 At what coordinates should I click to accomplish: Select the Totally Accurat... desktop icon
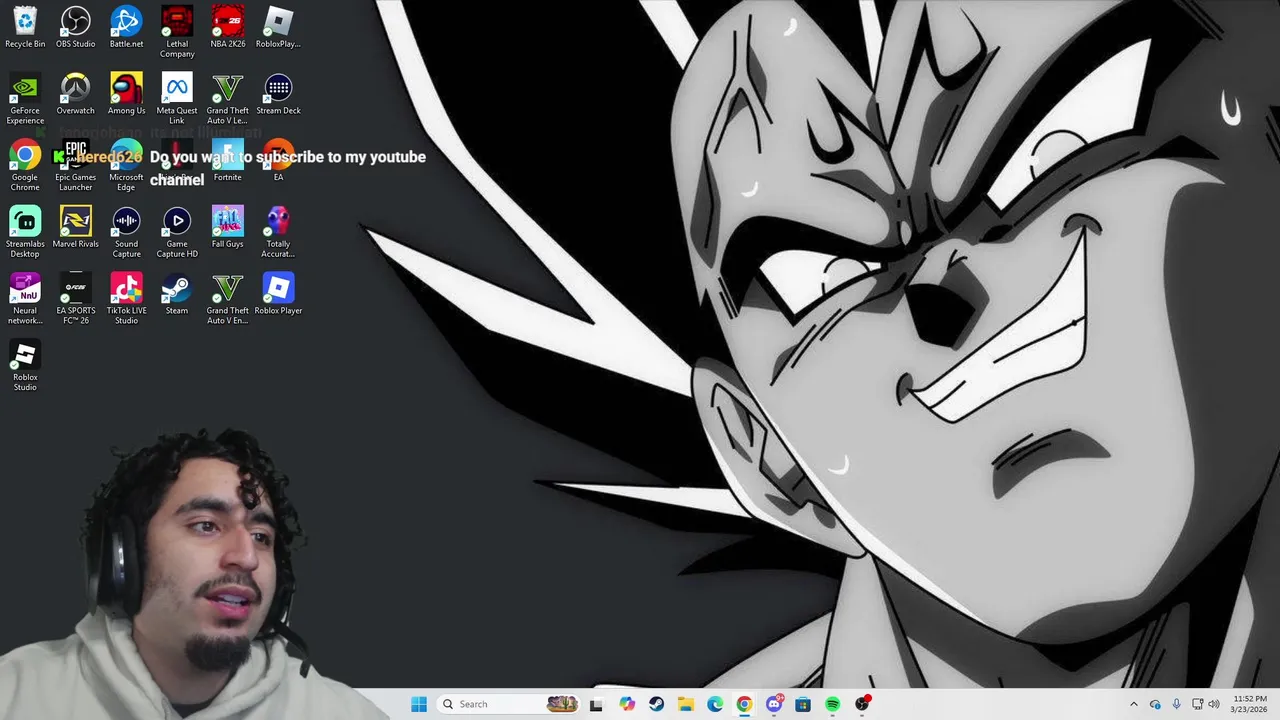pyautogui.click(x=278, y=232)
